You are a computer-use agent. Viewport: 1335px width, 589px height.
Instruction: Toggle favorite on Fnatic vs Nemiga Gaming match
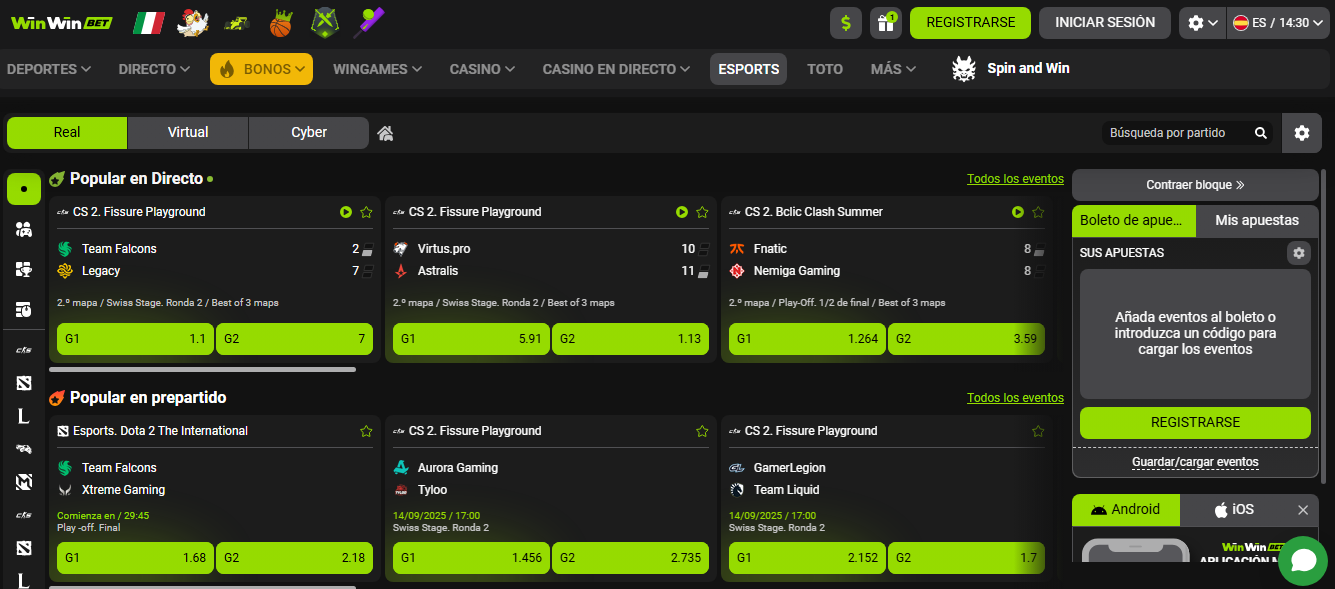pyautogui.click(x=1038, y=212)
